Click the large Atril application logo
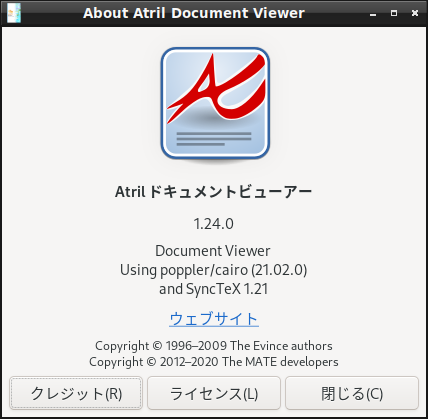Viewport: 428px width, 419px height. click(215, 104)
